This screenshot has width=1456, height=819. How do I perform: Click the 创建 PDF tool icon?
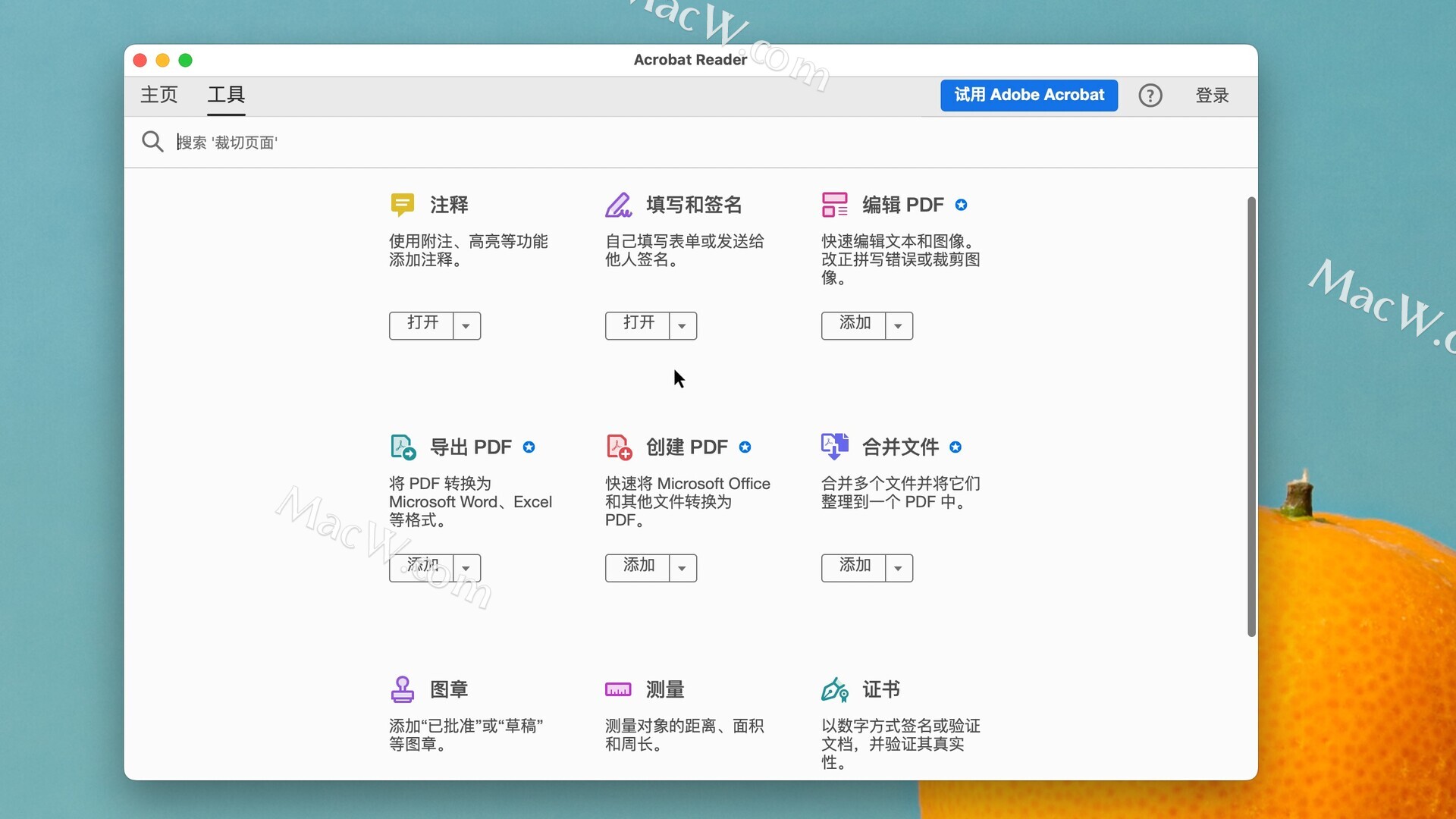pyautogui.click(x=619, y=447)
